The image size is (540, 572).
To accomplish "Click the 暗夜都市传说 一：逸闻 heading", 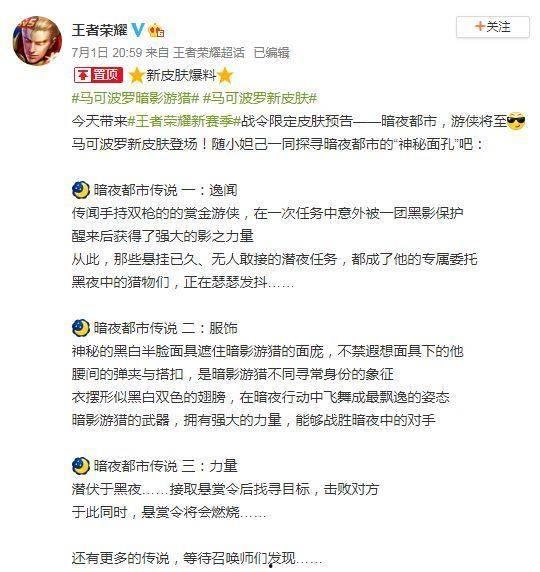I will click(166, 190).
